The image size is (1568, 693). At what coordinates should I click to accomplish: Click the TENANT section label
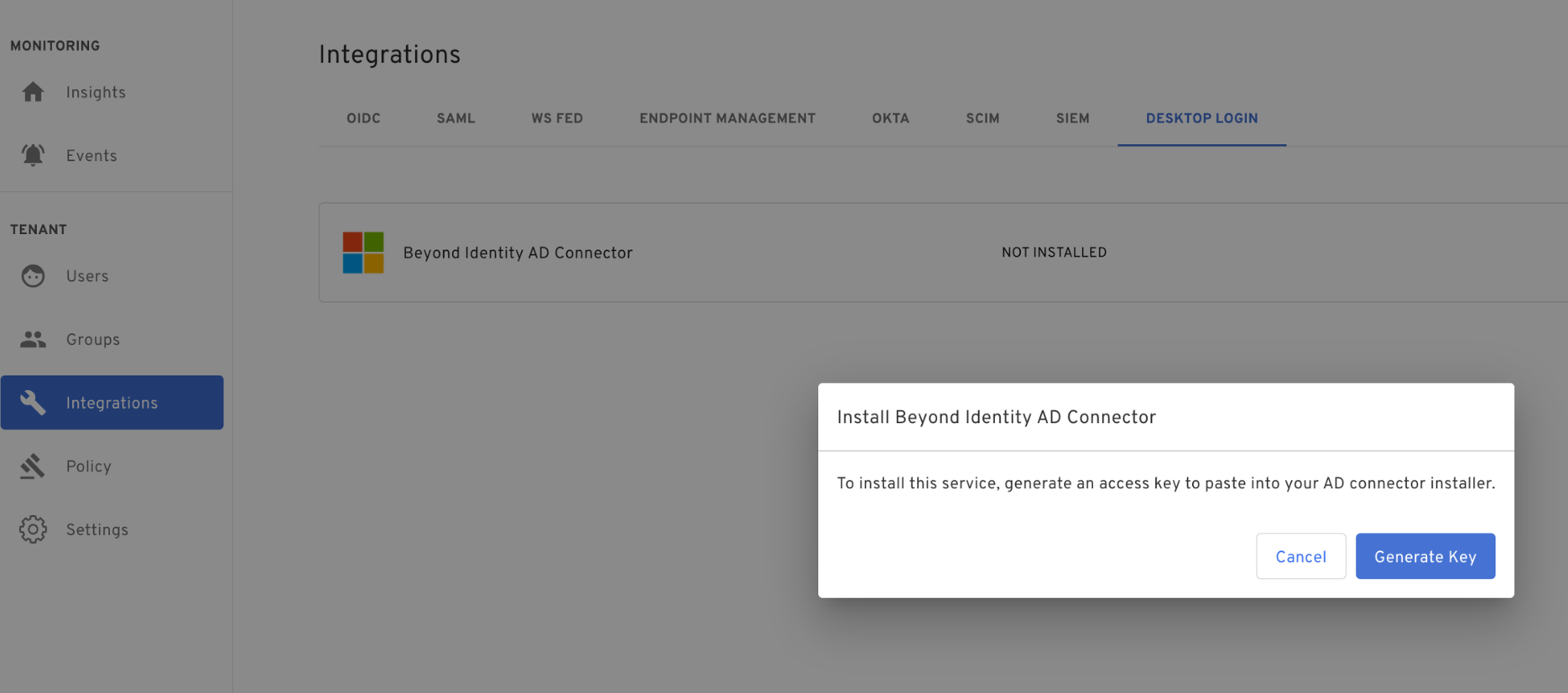(39, 230)
